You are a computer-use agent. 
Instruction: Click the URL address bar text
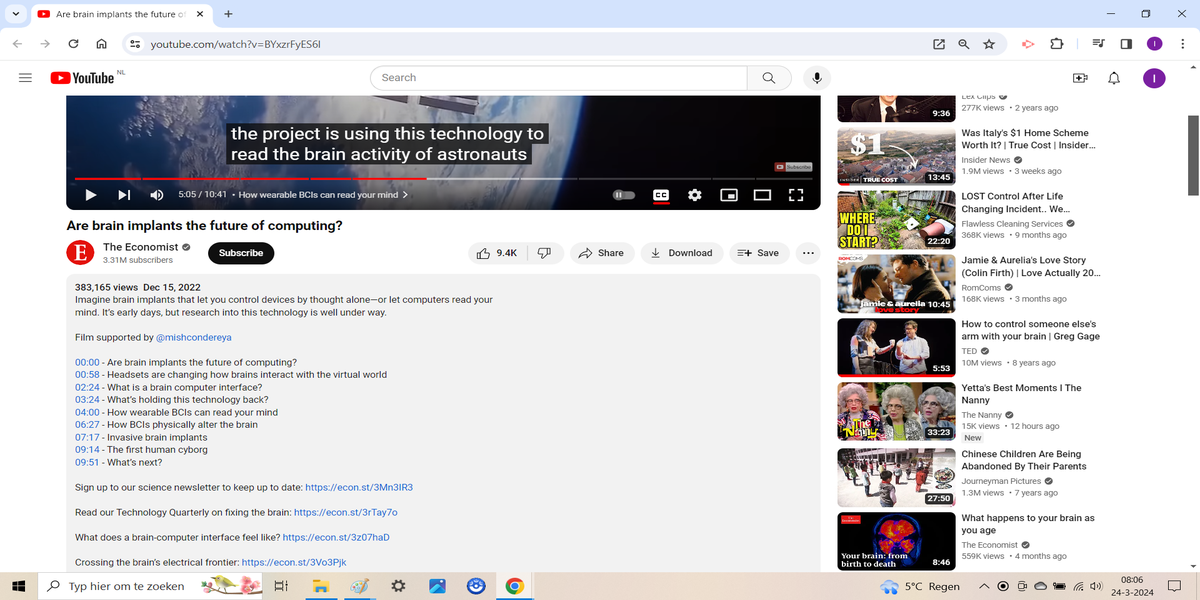coord(235,44)
